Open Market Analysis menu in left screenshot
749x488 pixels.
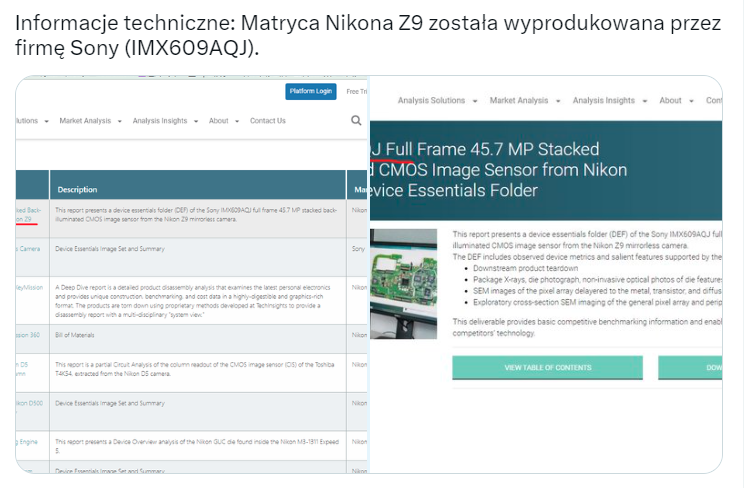(90, 121)
